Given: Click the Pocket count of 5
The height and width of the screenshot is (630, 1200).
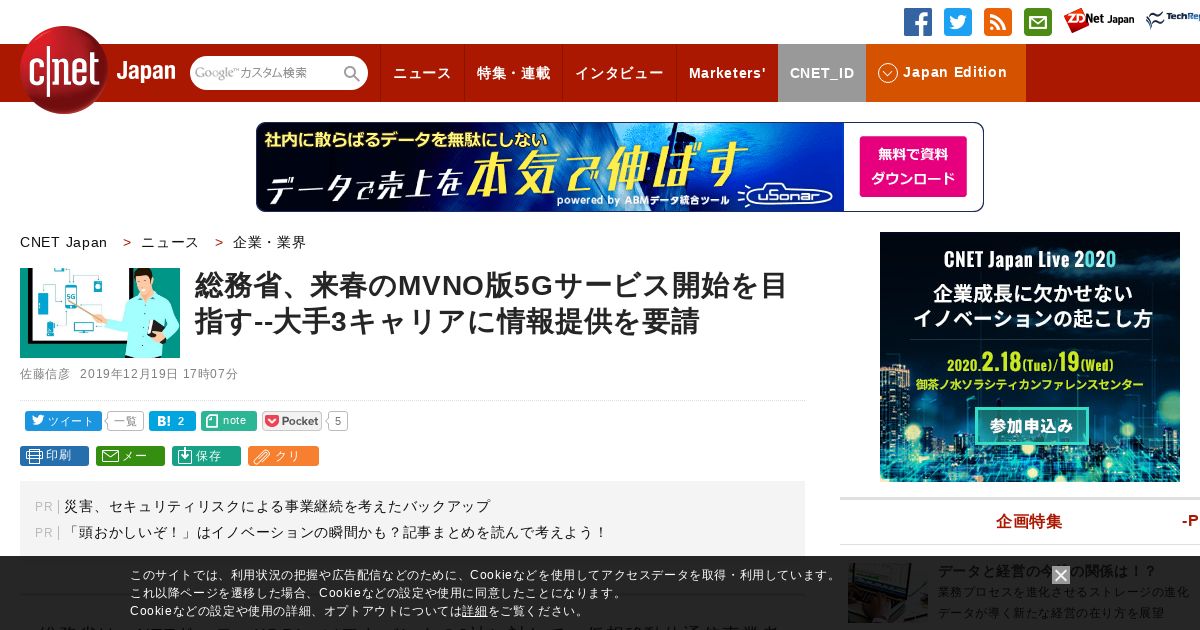Looking at the screenshot, I should [338, 421].
